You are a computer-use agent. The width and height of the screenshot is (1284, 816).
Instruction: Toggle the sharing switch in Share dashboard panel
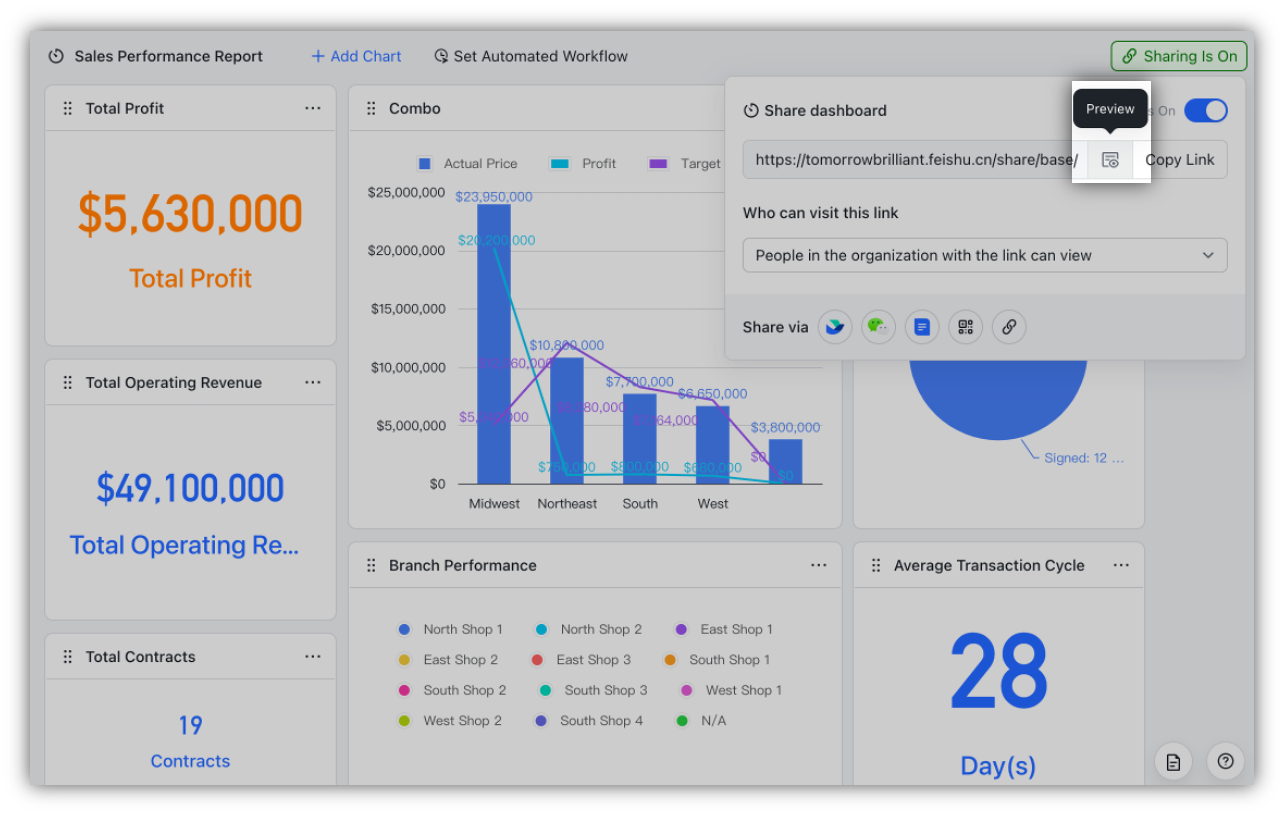click(1206, 110)
